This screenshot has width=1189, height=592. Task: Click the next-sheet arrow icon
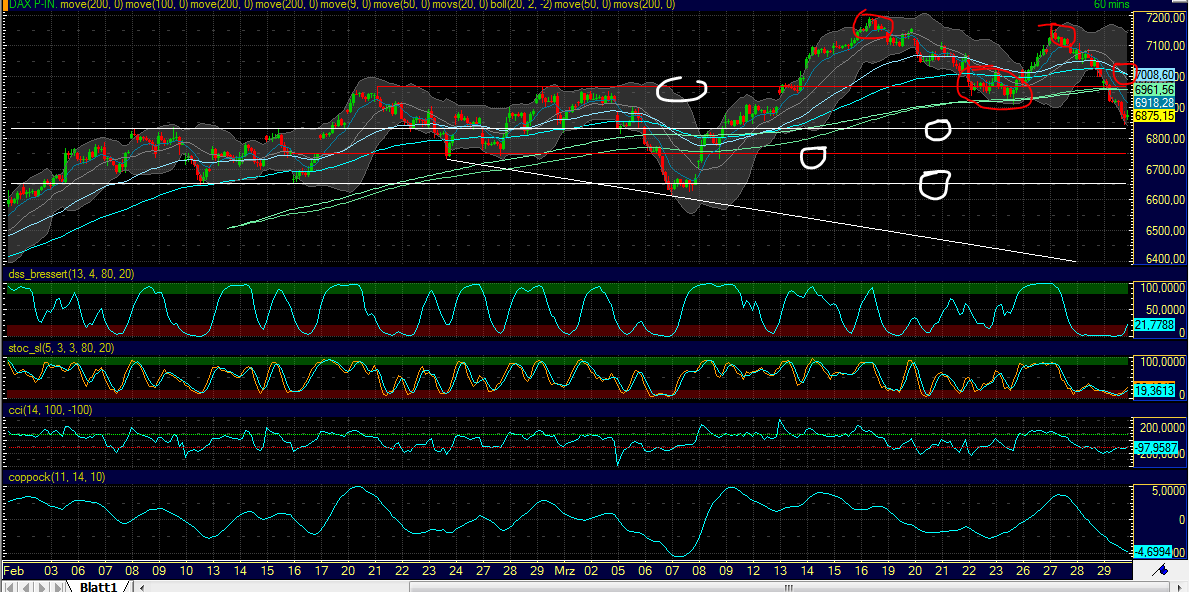click(42, 586)
